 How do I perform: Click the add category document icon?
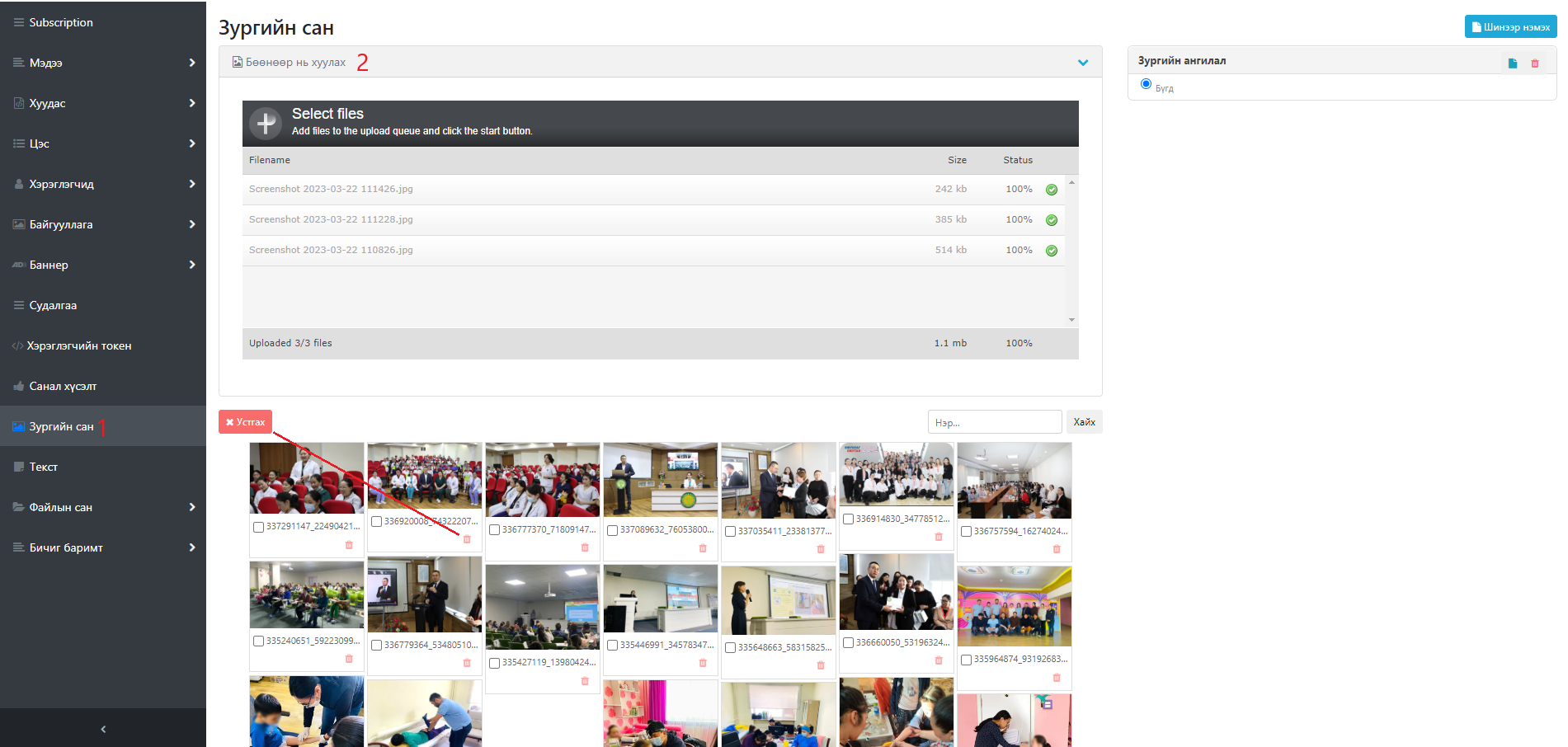pyautogui.click(x=1513, y=63)
